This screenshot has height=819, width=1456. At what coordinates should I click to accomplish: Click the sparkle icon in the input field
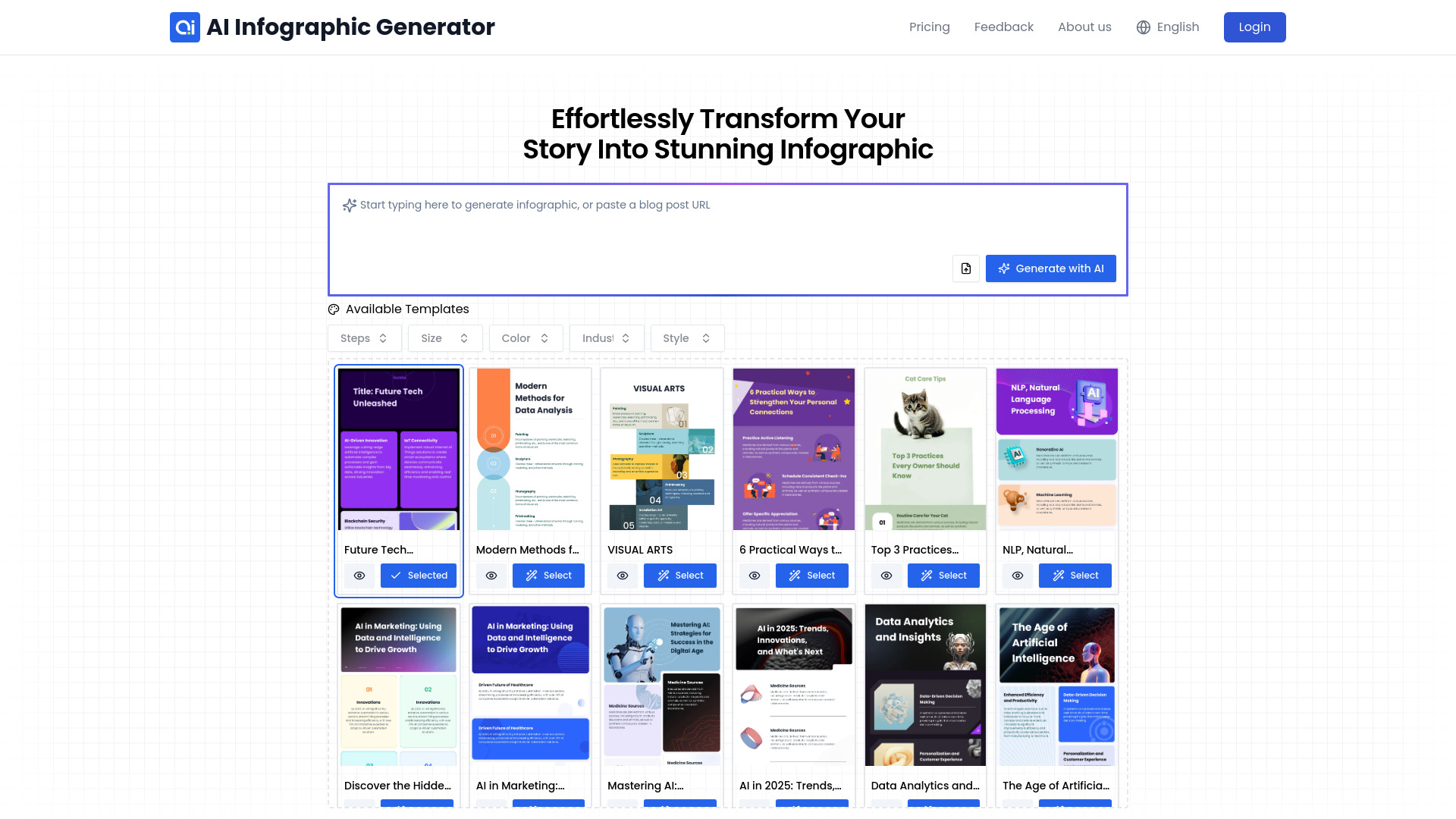(x=349, y=205)
